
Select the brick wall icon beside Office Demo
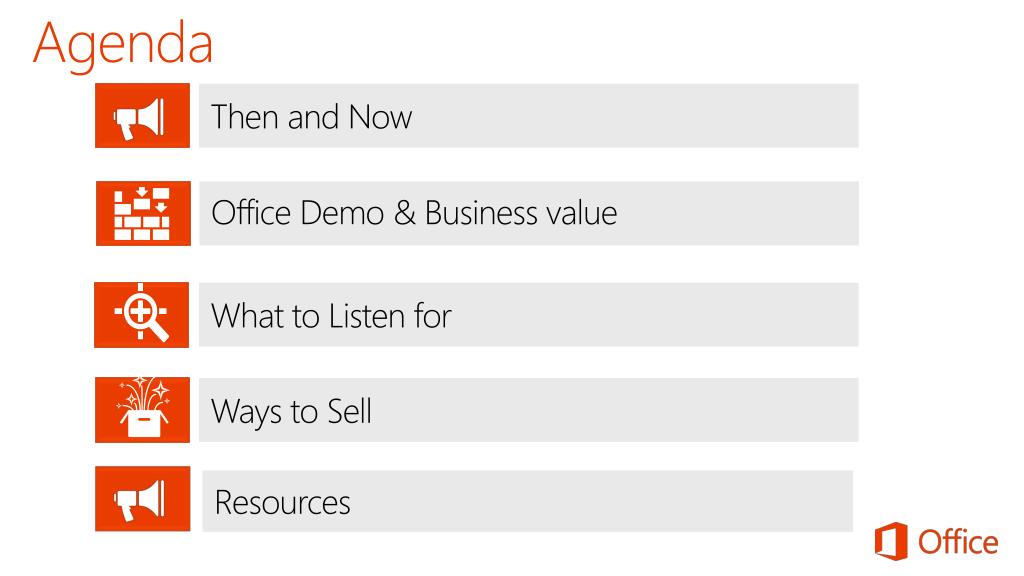[x=143, y=214]
